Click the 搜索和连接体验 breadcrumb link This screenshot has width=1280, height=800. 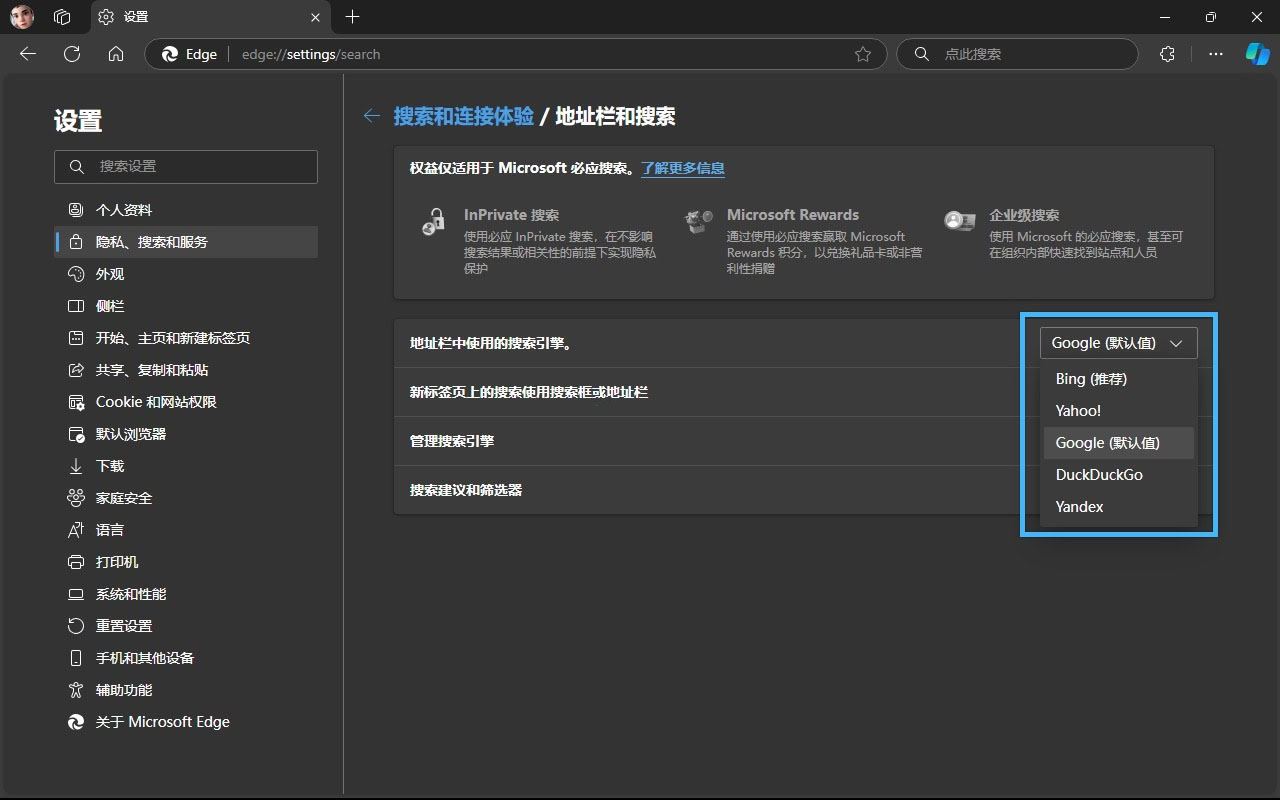[x=463, y=116]
